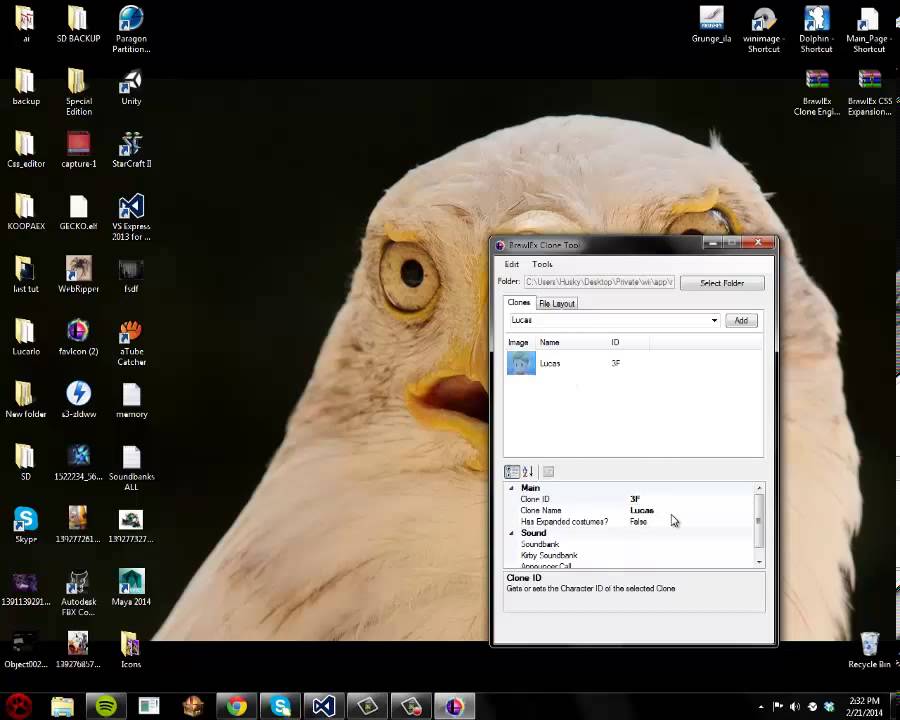Open Visual Studio from the taskbar
This screenshot has width=900, height=720.
coord(324,706)
